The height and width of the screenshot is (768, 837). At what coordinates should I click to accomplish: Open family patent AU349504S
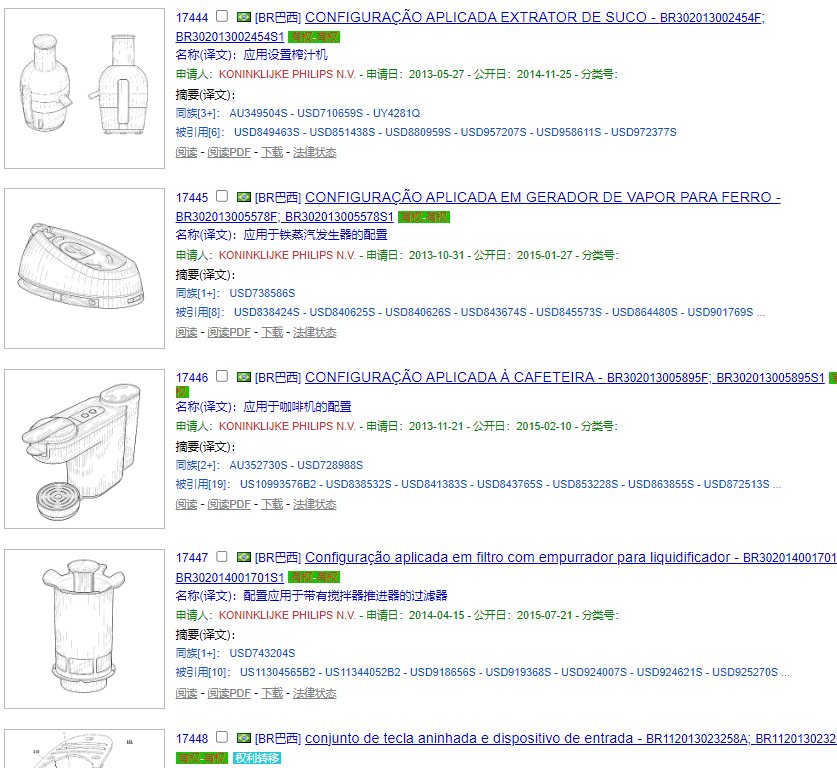click(258, 113)
